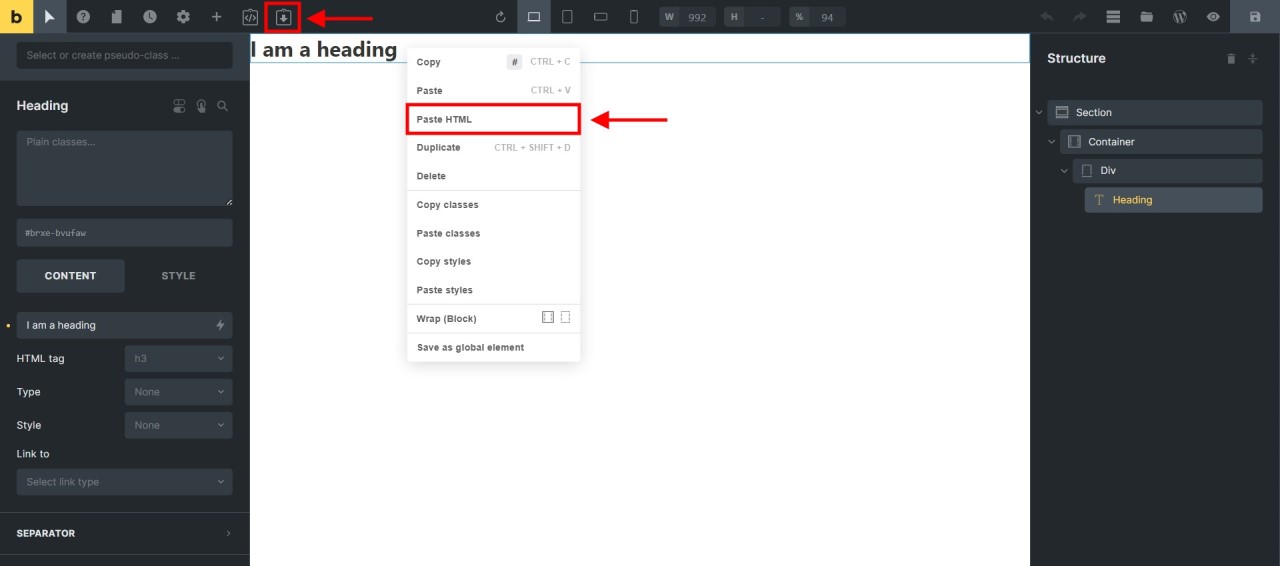Click the pseudo-class input field
1280x566 pixels.
click(x=124, y=56)
